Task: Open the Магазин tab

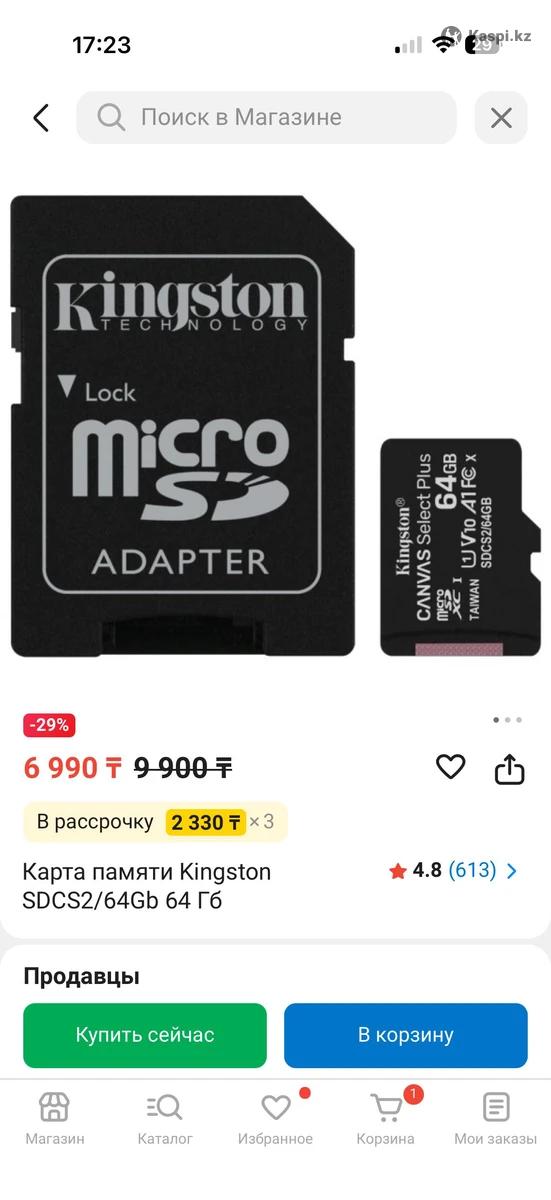Action: coord(55,1119)
